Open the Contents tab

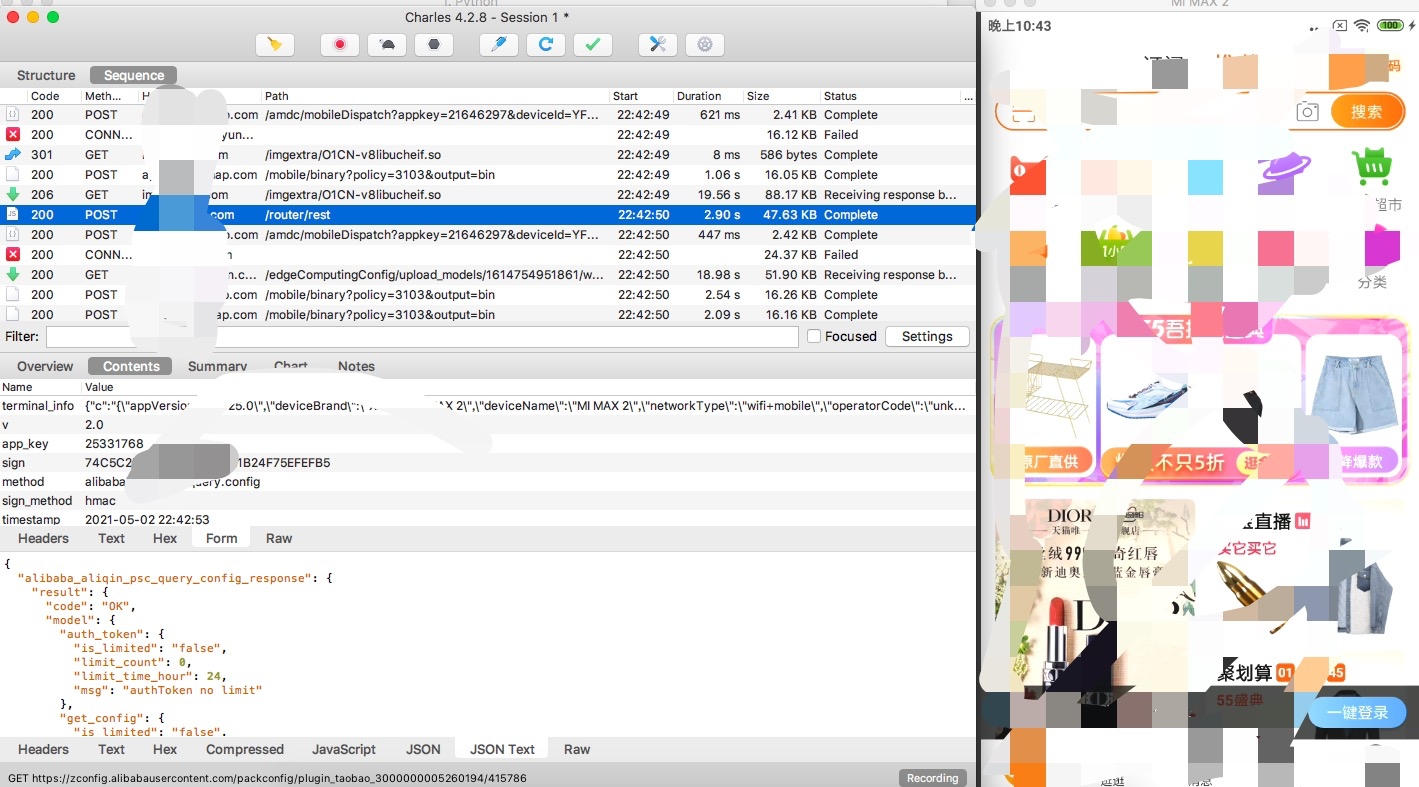tap(131, 366)
